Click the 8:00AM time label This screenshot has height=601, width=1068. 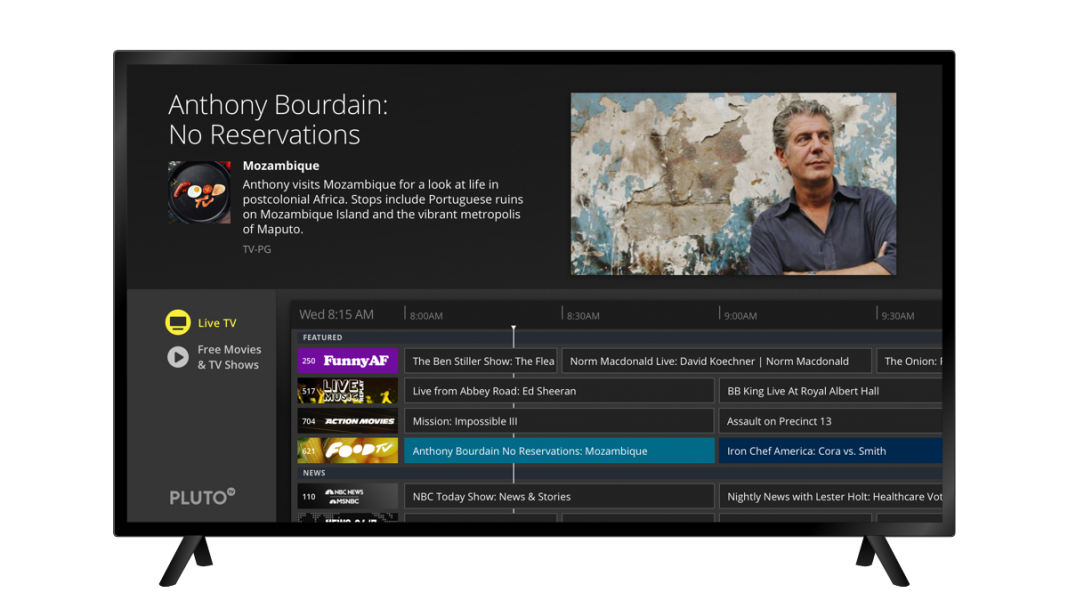pyautogui.click(x=426, y=316)
